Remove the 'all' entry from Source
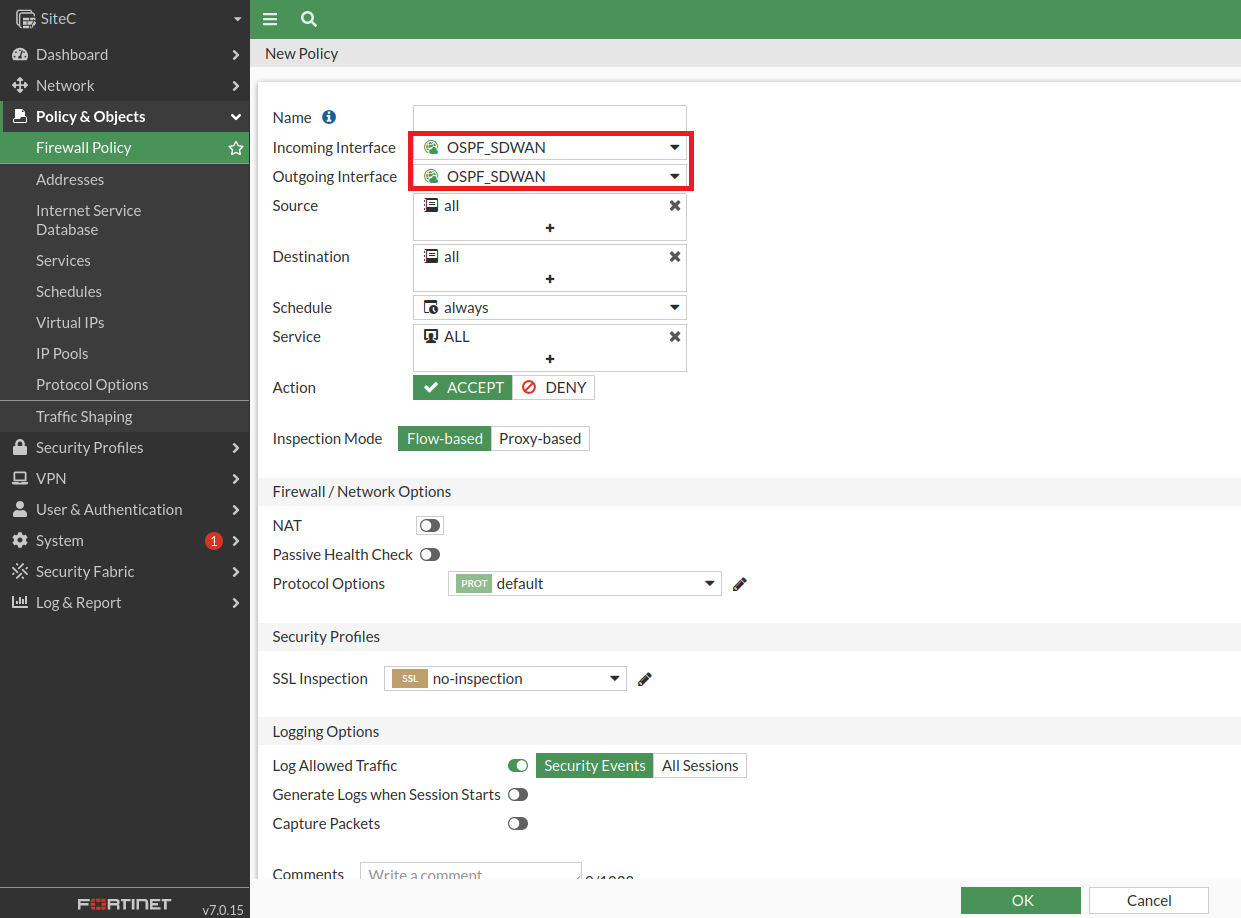This screenshot has height=918, width=1241. click(x=675, y=205)
